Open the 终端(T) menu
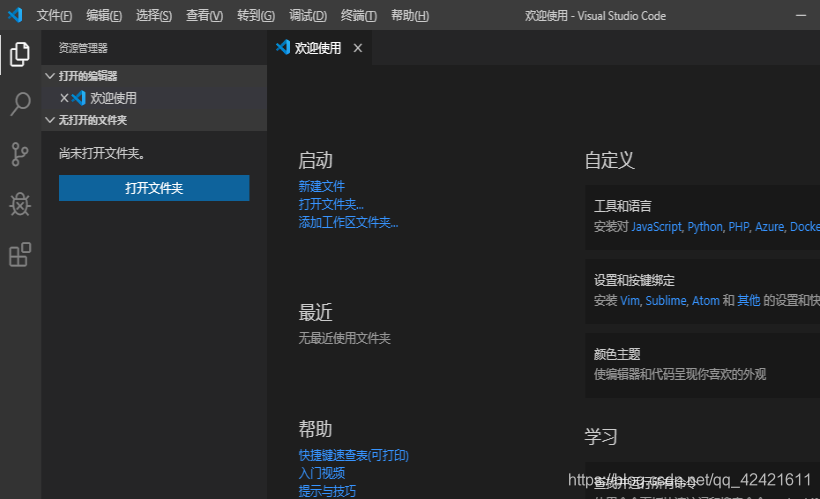The image size is (820, 499). 358,16
